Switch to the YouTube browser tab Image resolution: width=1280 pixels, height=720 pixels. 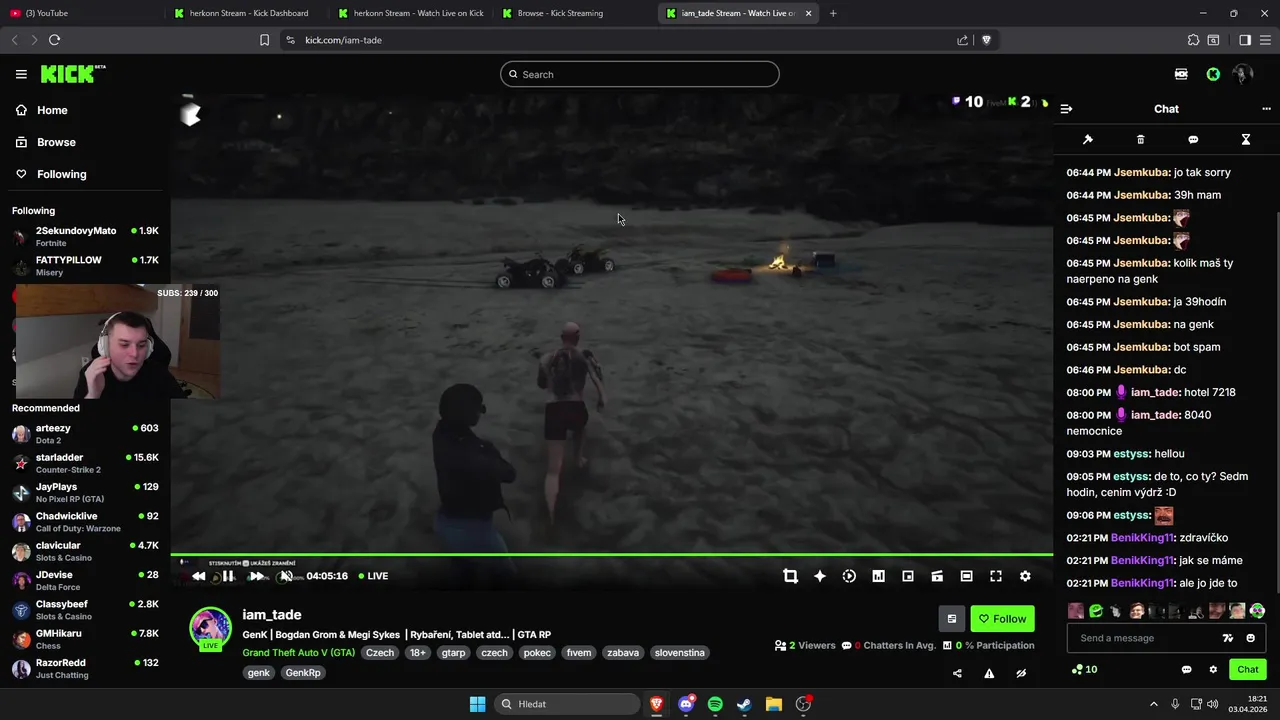click(x=85, y=13)
